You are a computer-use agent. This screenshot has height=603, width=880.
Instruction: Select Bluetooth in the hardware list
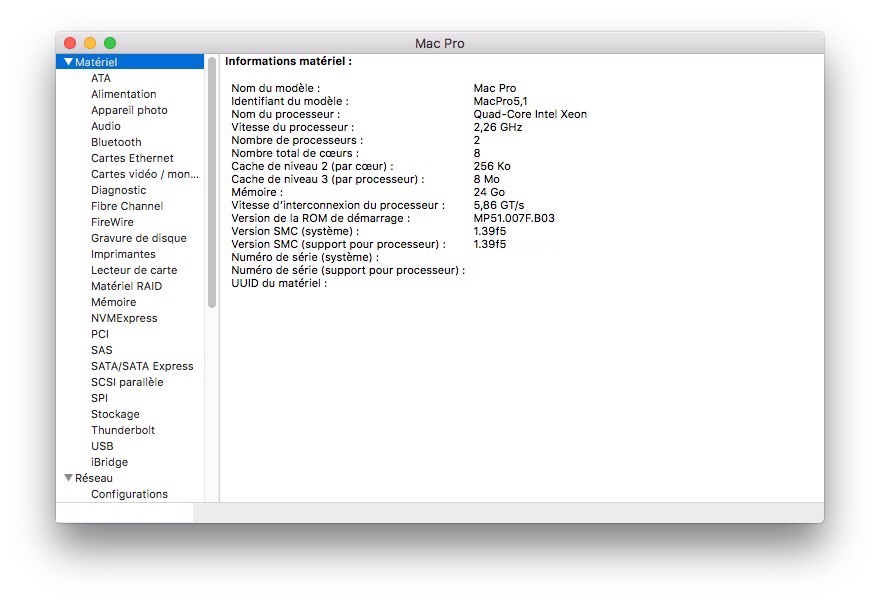116,142
